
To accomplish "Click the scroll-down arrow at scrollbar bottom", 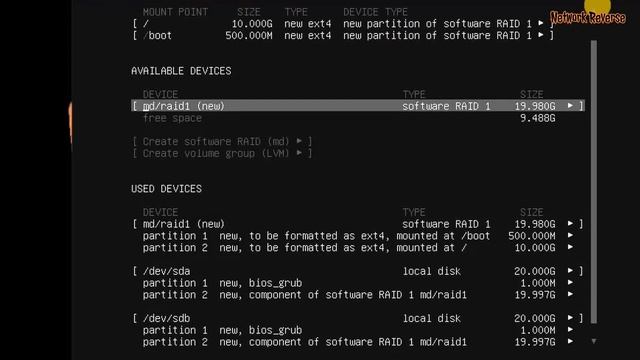I will point(594,341).
